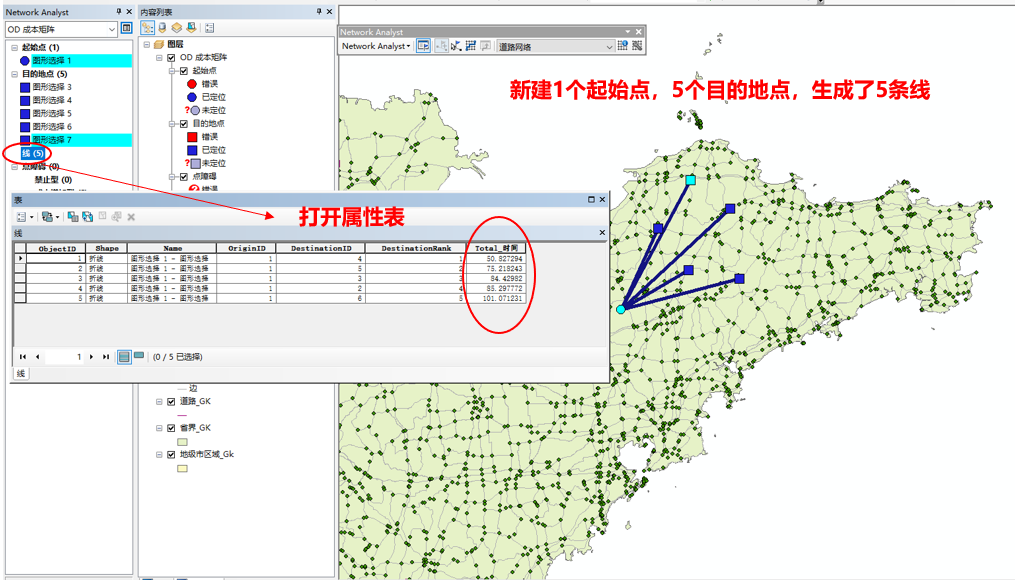Open the Build Network Dataset tool
The width and height of the screenshot is (1015, 585).
pos(637,46)
